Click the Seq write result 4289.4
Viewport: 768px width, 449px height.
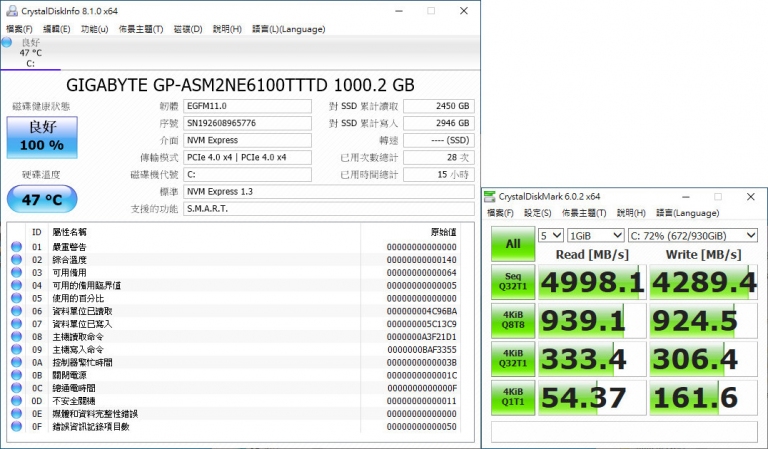click(x=703, y=282)
